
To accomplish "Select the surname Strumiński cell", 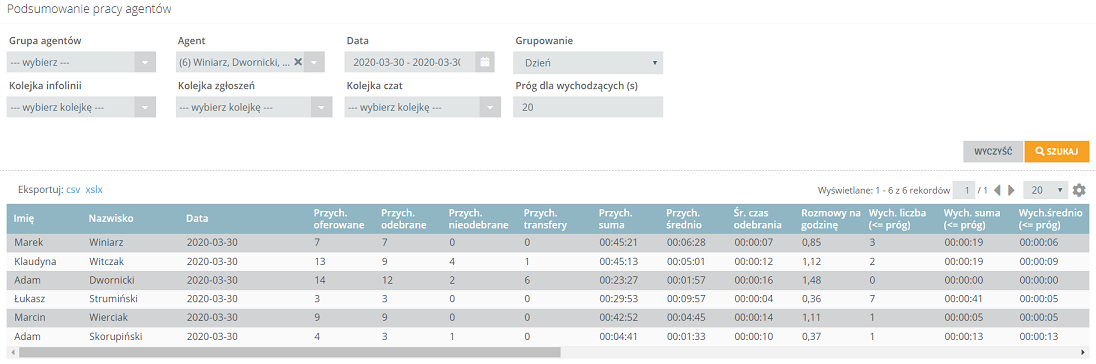I will (113, 299).
